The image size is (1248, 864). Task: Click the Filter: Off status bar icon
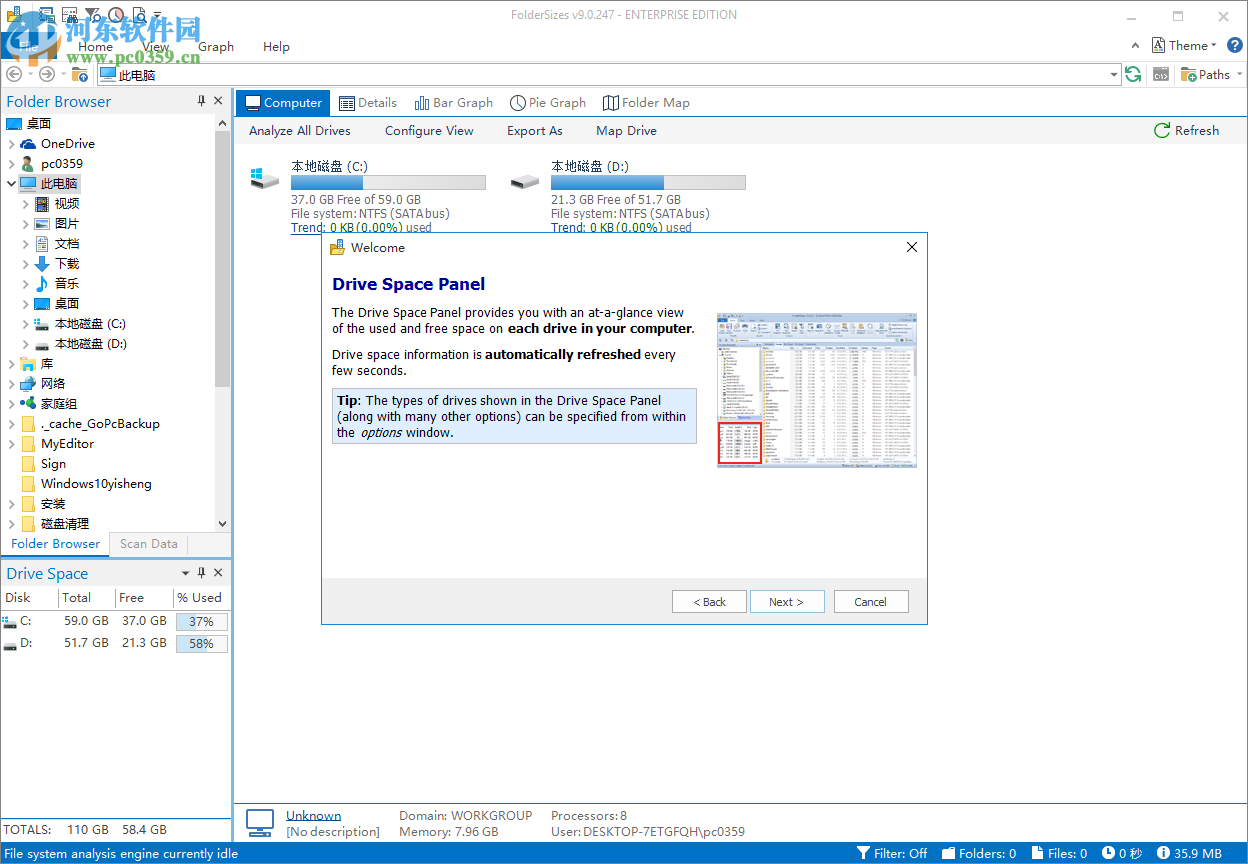[x=865, y=853]
